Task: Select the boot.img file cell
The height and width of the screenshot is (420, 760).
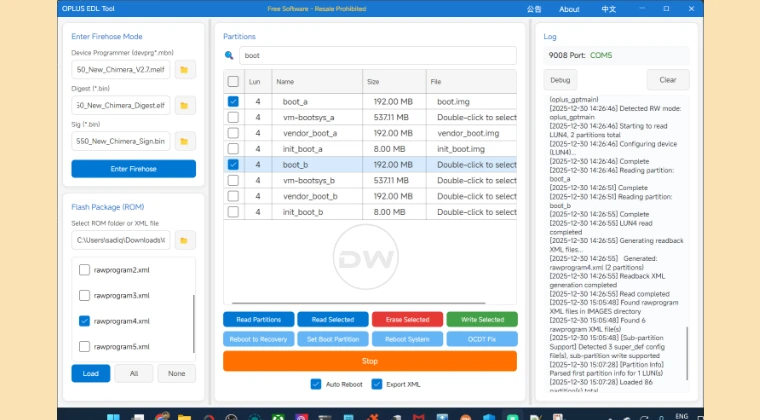Action: [472, 102]
